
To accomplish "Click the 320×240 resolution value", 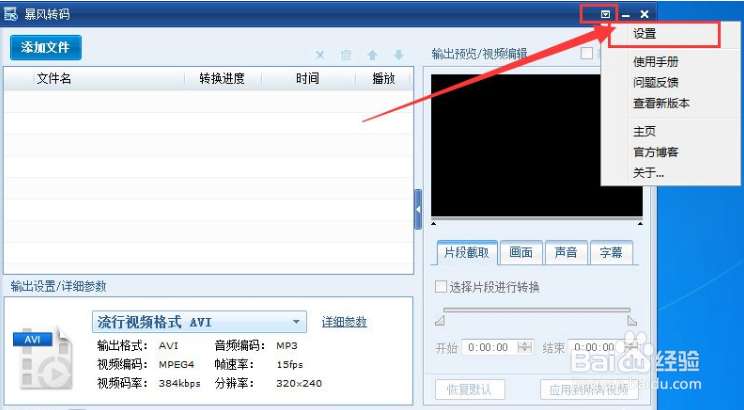I will pos(299,383).
